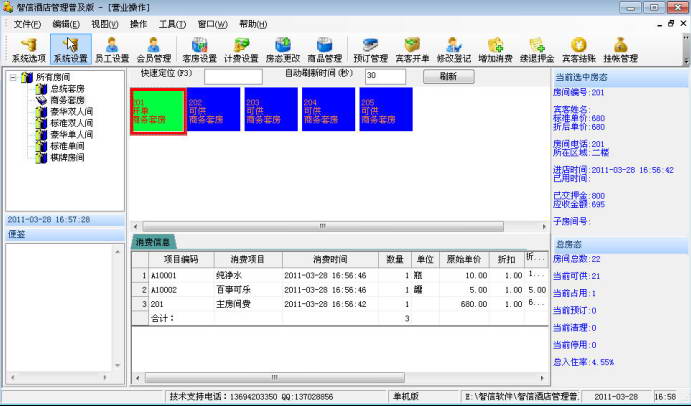Viewport: 691px width, 407px height.
Task: Open the 操作 menu
Action: click(138, 24)
